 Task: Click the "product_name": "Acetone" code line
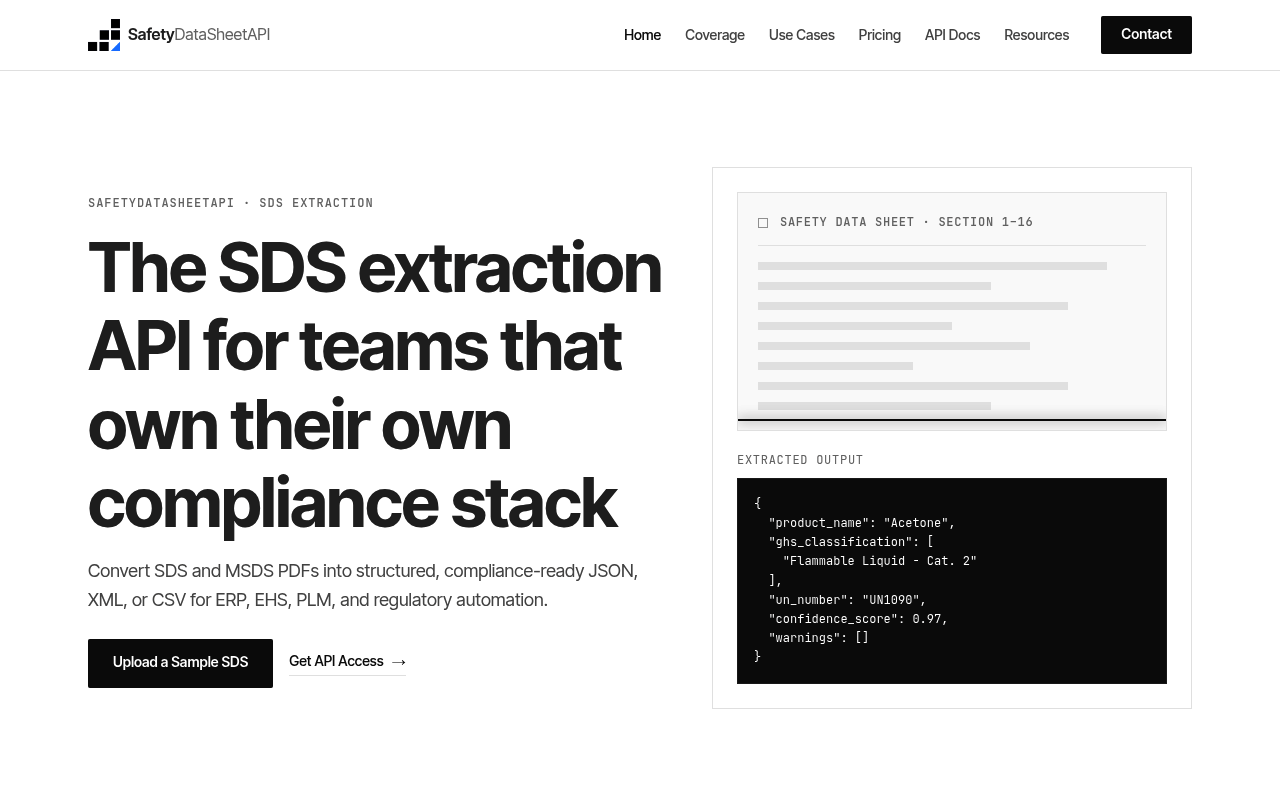[862, 523]
